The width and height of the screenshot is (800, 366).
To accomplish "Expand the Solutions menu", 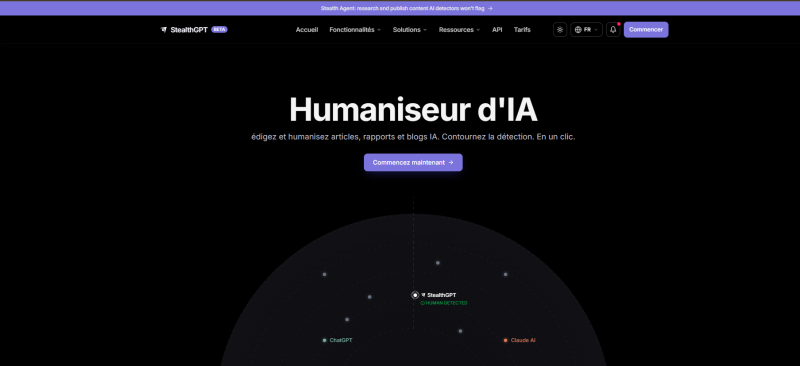I will click(x=410, y=30).
